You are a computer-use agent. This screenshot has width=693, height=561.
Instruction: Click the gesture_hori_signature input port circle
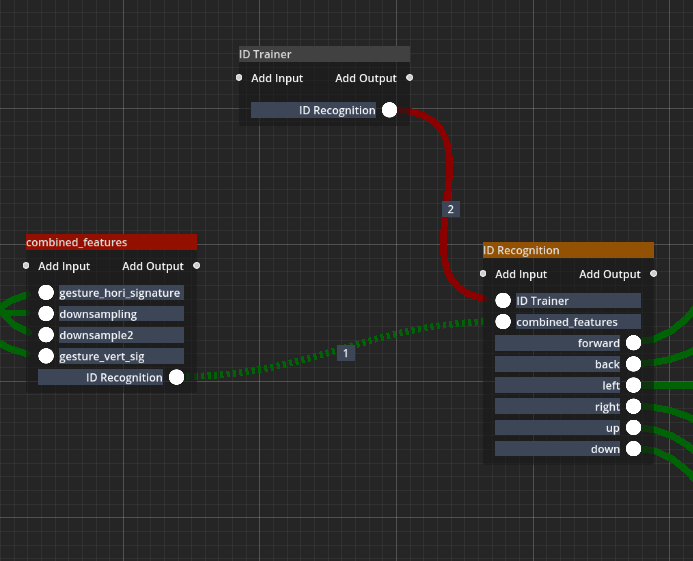pyautogui.click(x=46, y=293)
